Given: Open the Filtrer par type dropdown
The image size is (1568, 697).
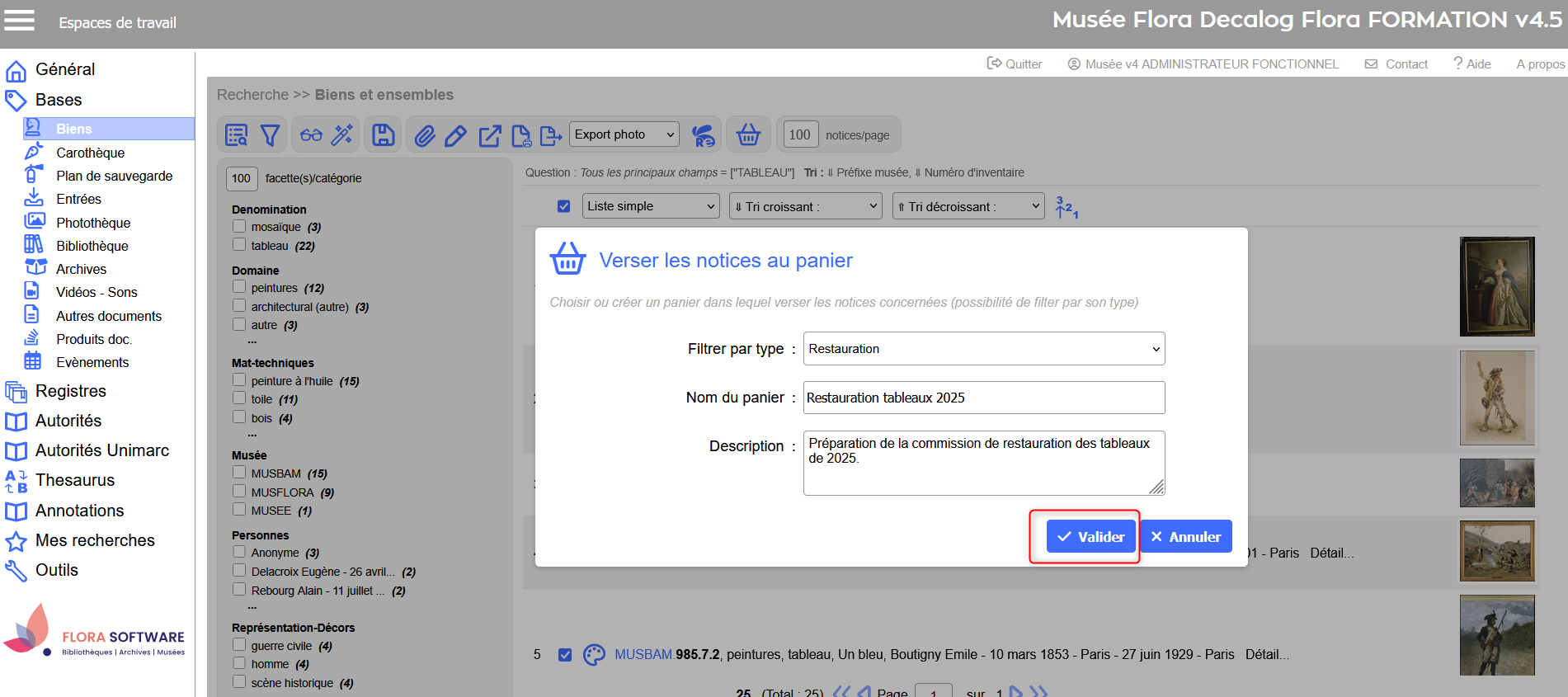Looking at the screenshot, I should click(x=983, y=349).
